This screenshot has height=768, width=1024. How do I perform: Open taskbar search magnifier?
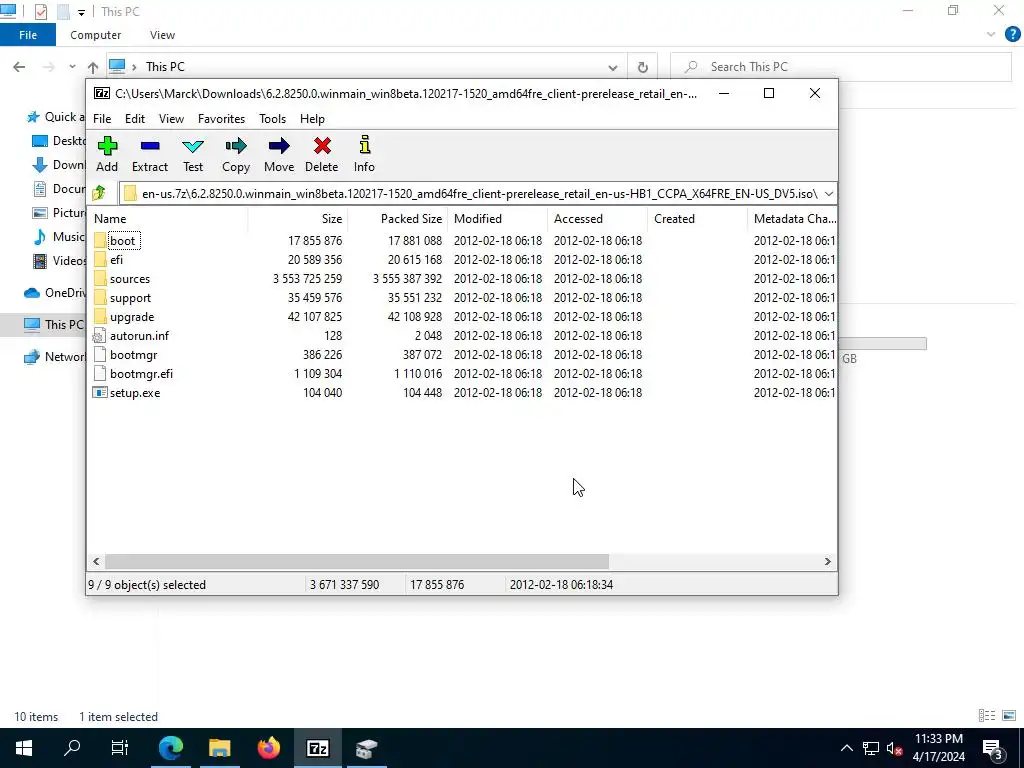(x=72, y=748)
